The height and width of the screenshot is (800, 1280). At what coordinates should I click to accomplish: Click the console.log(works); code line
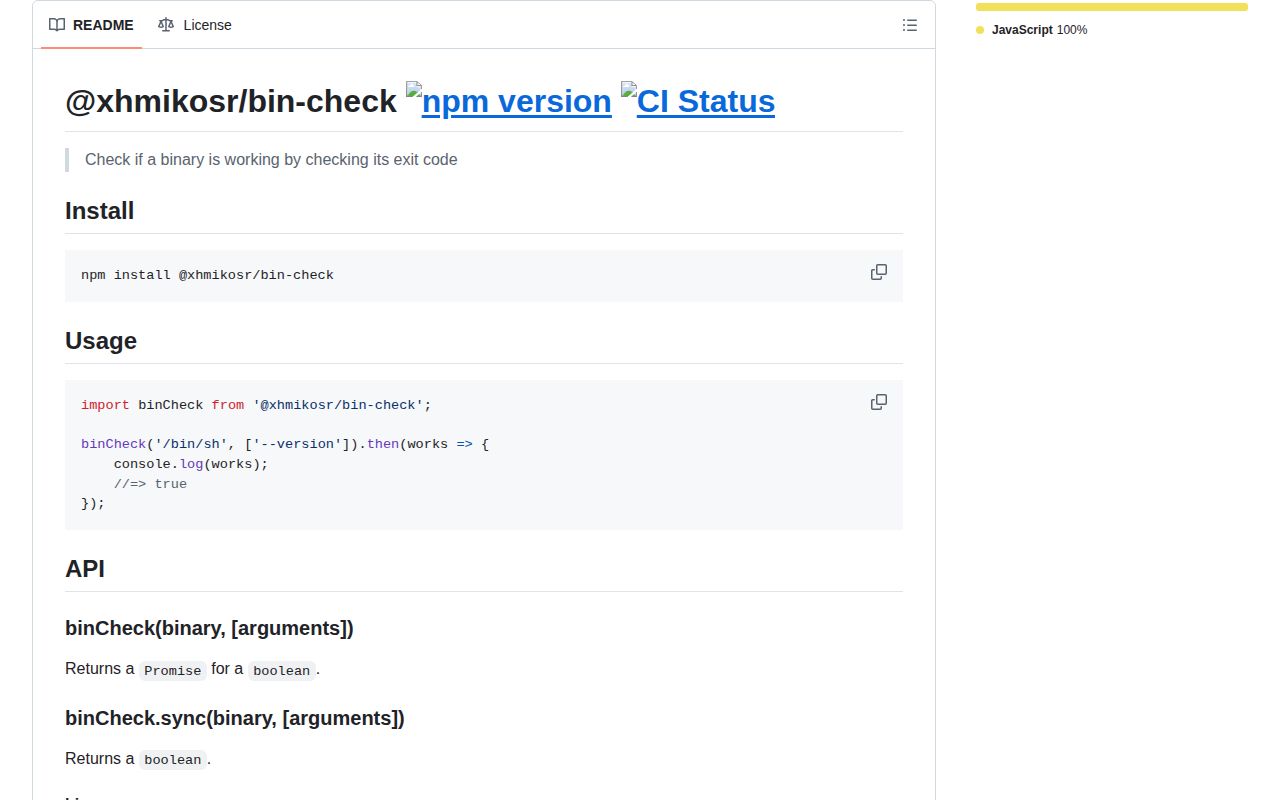pyautogui.click(x=191, y=464)
